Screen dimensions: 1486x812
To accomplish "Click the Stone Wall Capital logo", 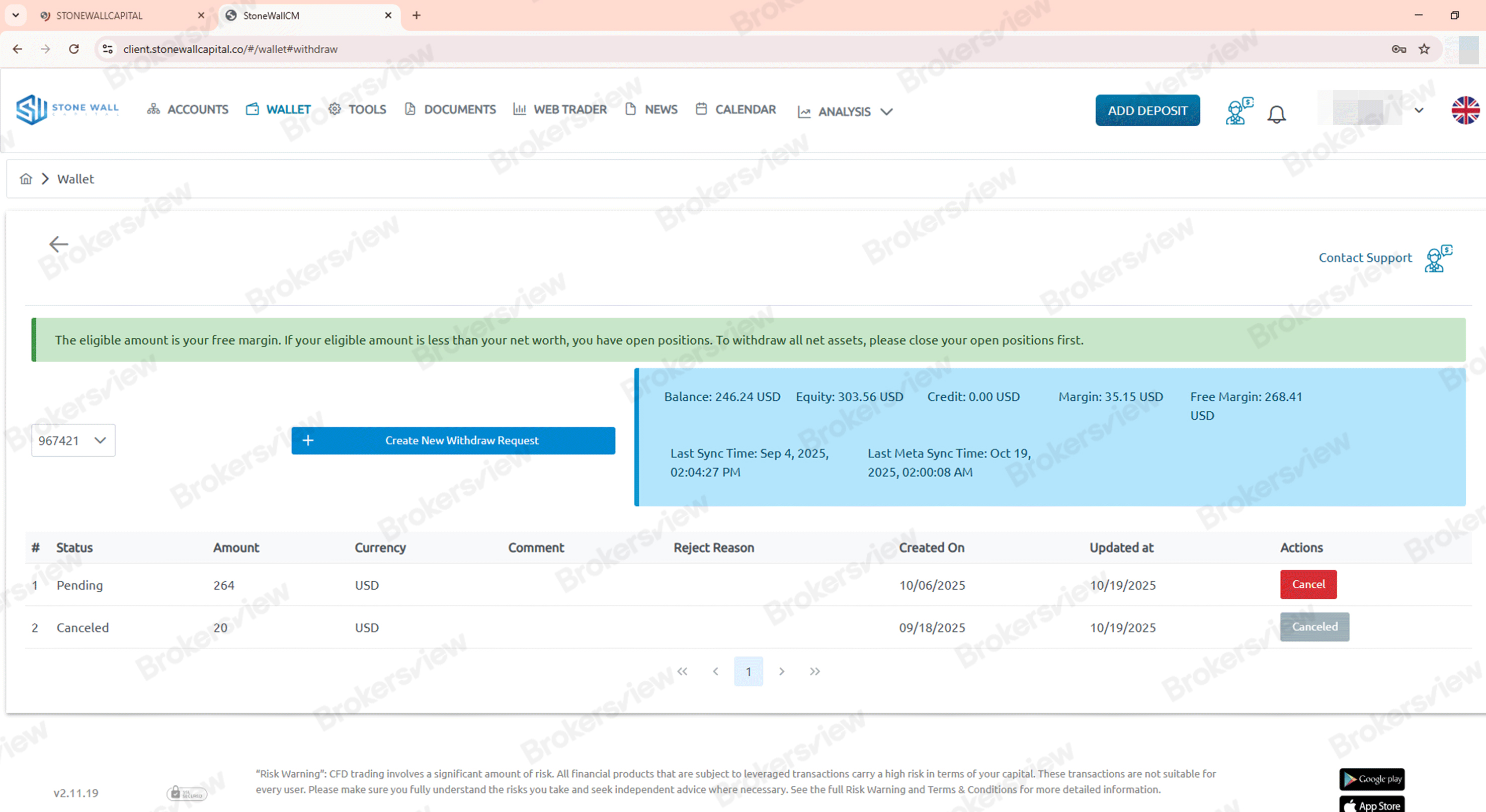I will pos(67,109).
